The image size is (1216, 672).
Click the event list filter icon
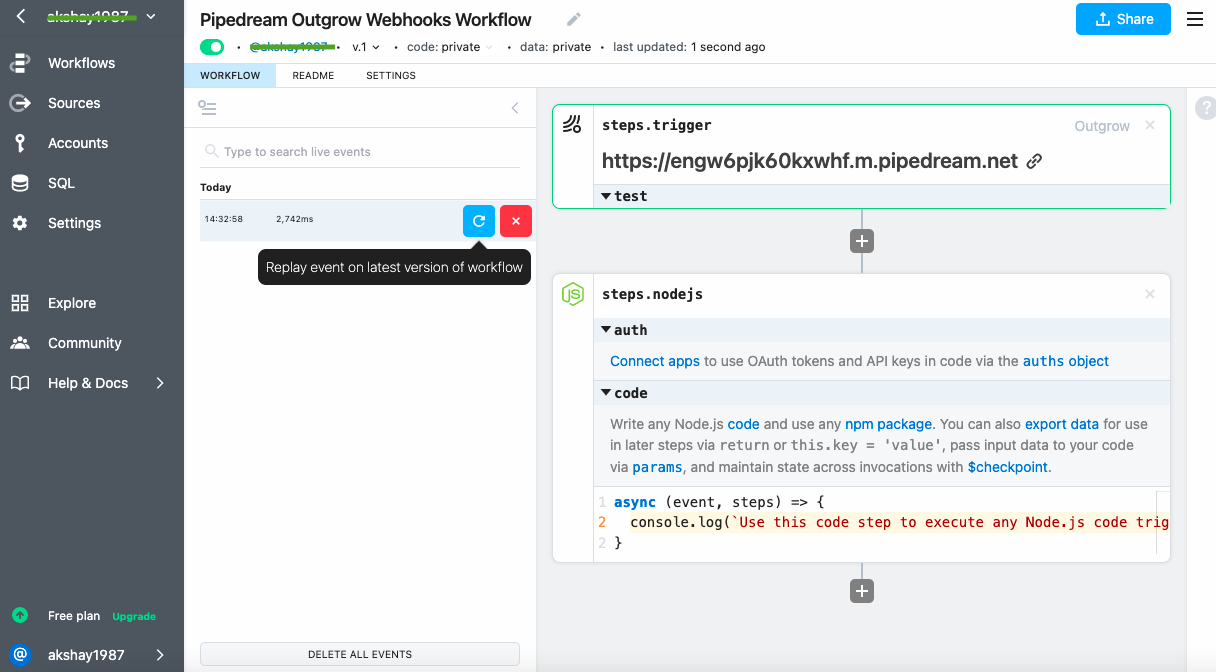(208, 107)
